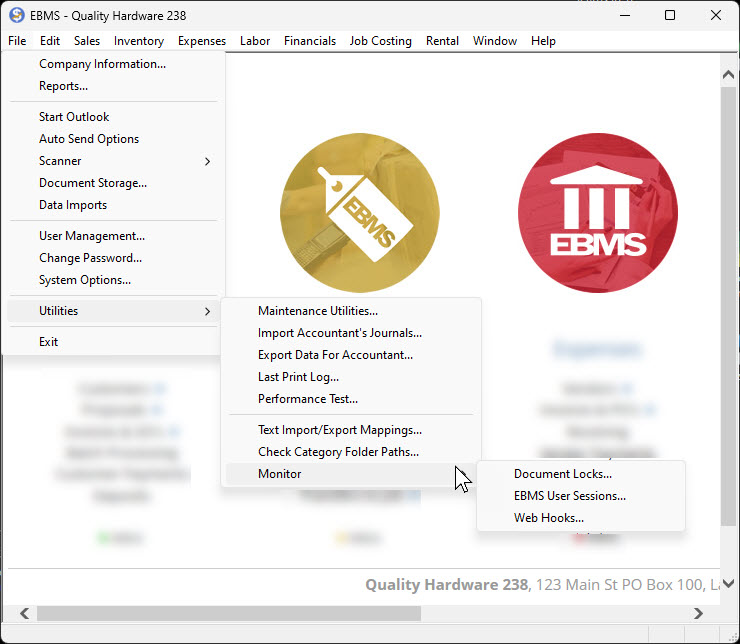Screen dimensions: 740x644
Task: Expand the Scanner submenu arrow
Action: pos(207,161)
